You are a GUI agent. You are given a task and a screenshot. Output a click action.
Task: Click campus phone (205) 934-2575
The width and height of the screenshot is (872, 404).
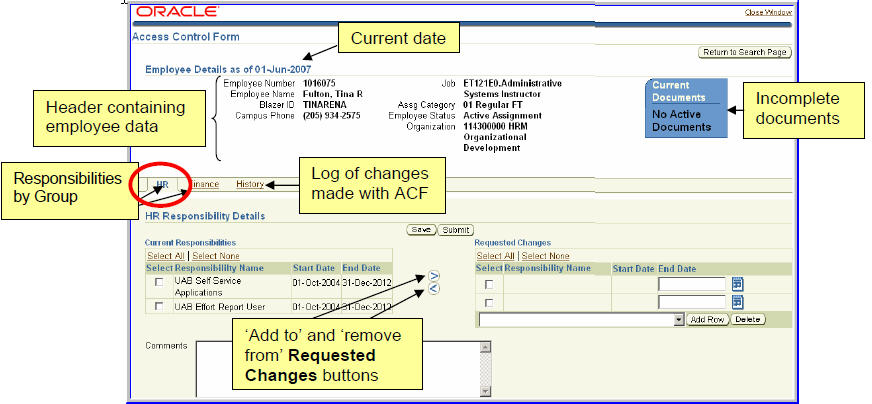point(331,116)
